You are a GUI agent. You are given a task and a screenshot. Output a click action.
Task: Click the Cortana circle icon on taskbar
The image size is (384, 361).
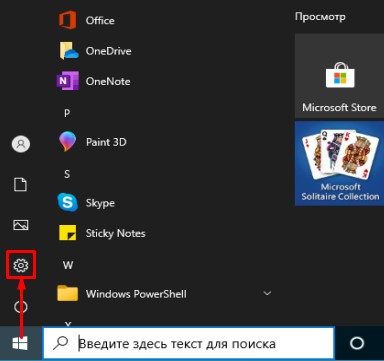click(x=357, y=343)
